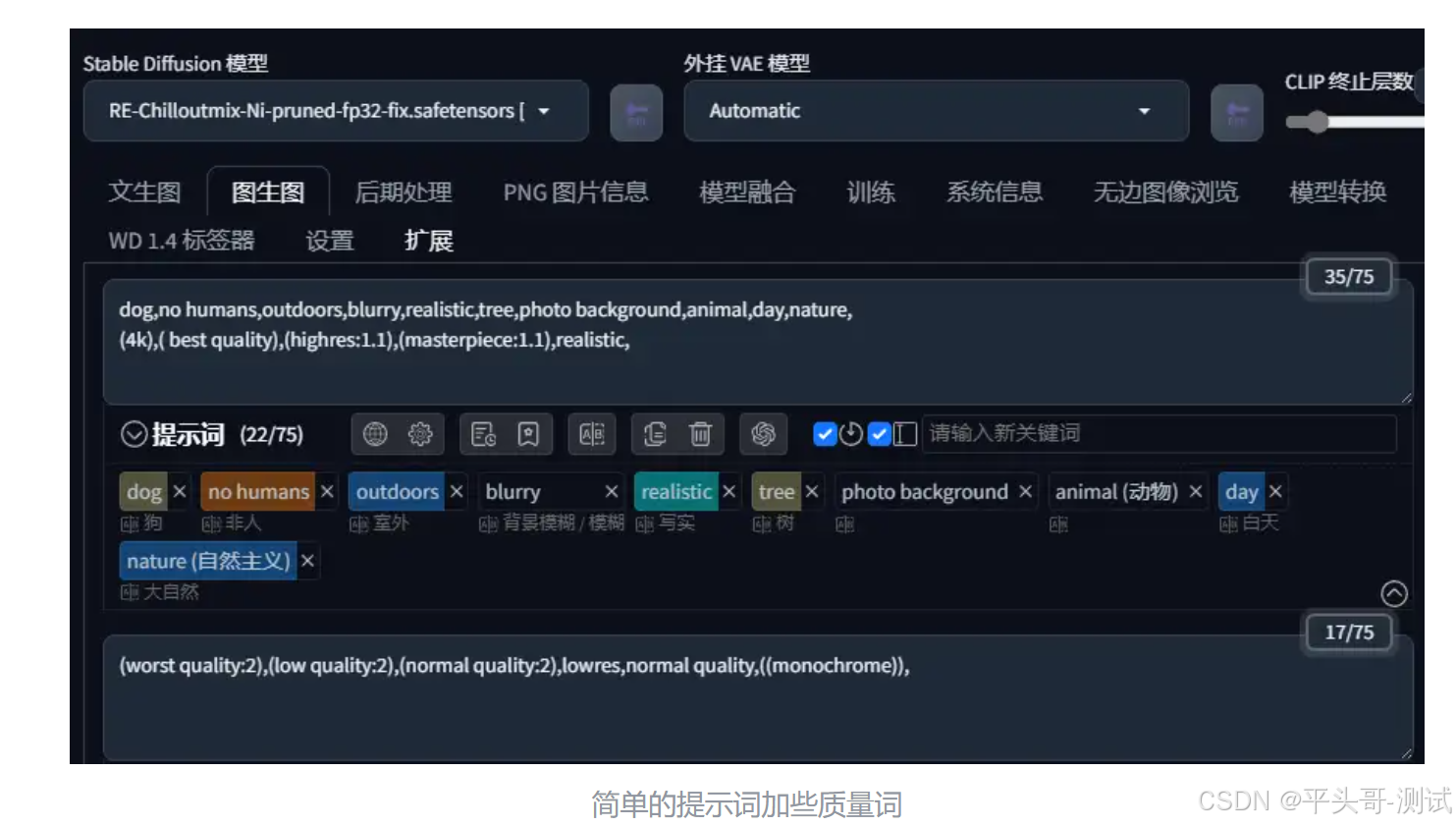The height and width of the screenshot is (826, 1456).
Task: Select the tree prompt tag
Action: point(777,491)
